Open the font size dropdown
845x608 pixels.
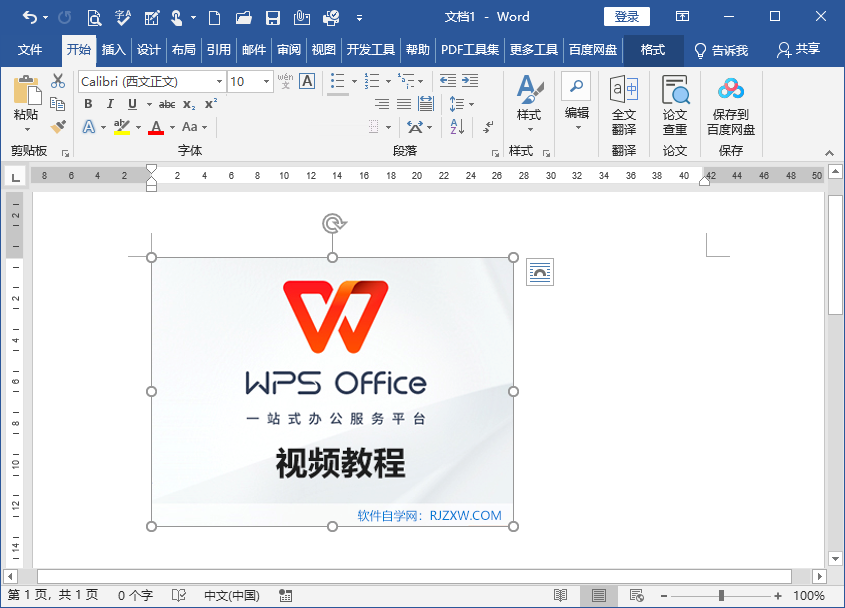pos(264,83)
